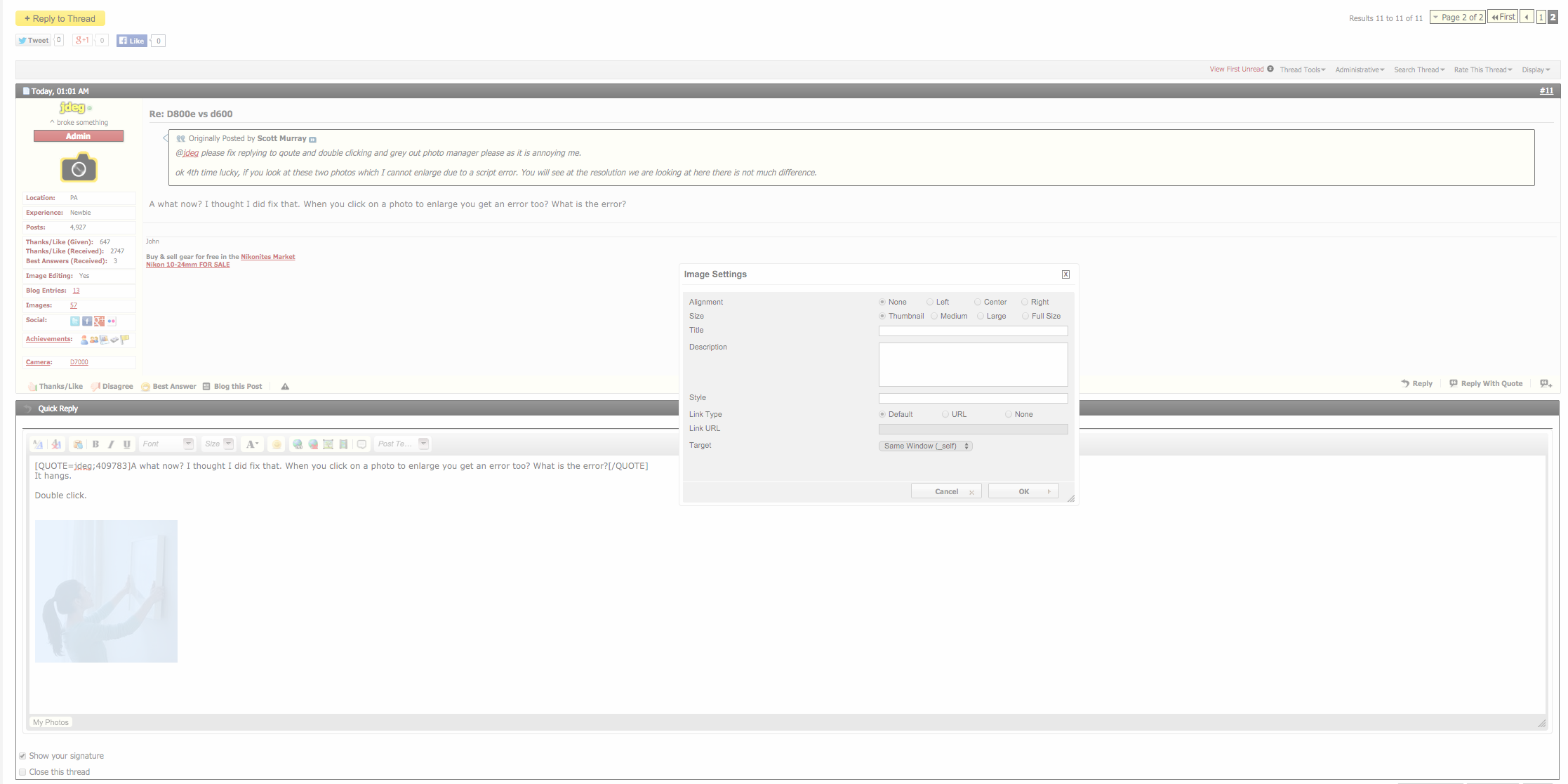Viewport: 1568px width, 784px height.
Task: Click the underline formatting icon
Action: [126, 444]
